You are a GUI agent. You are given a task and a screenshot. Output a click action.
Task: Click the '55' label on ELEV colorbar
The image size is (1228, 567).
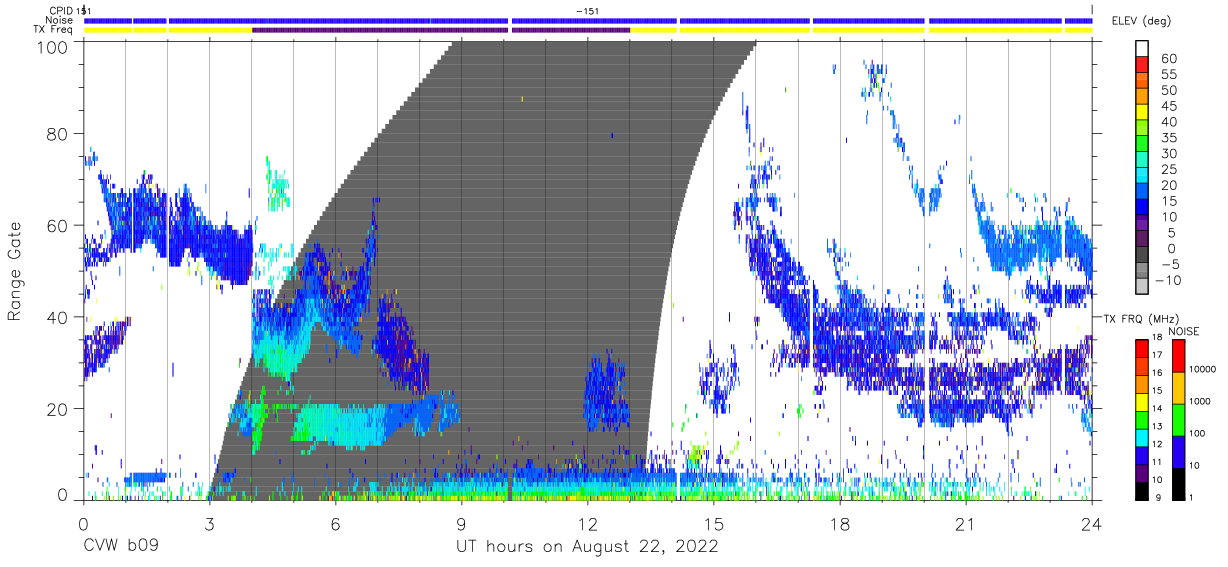[x=1168, y=74]
